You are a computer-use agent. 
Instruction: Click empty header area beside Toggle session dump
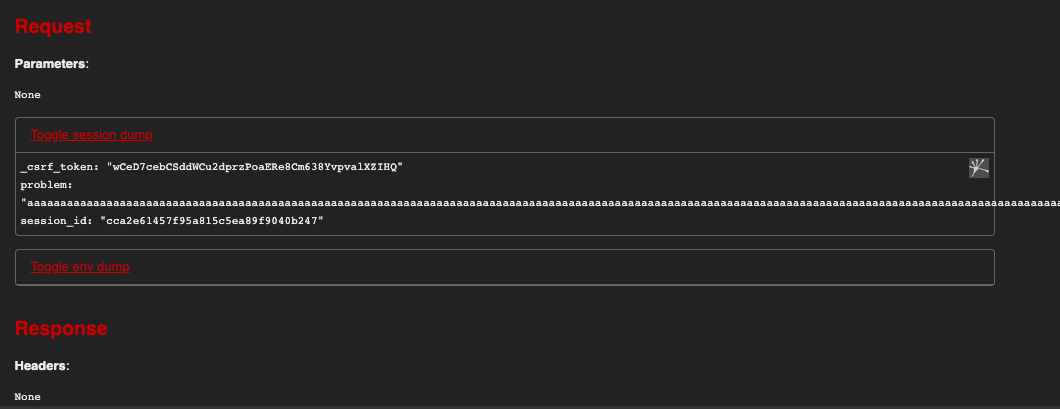coord(573,135)
